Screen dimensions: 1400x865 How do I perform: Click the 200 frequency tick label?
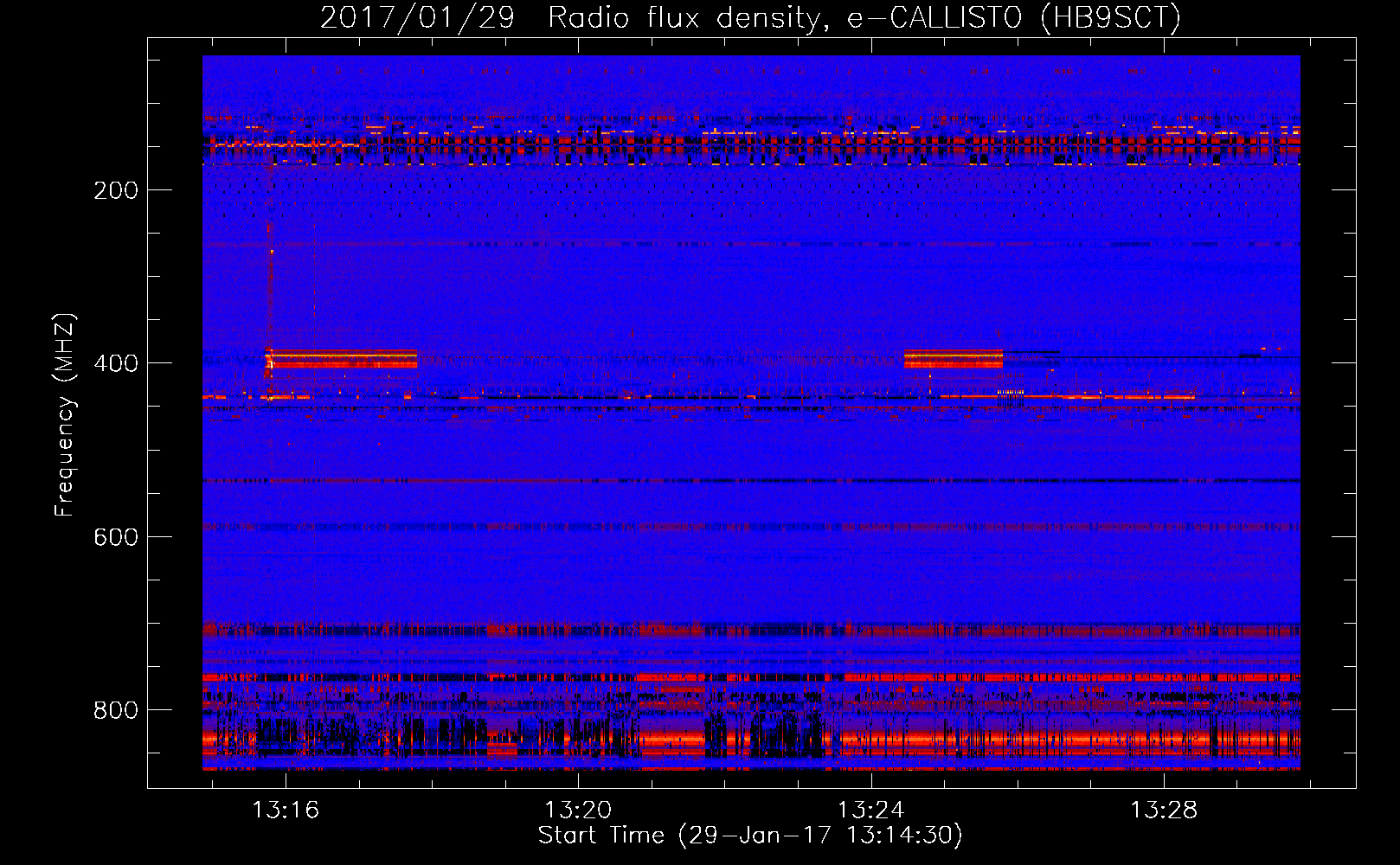pos(116,190)
